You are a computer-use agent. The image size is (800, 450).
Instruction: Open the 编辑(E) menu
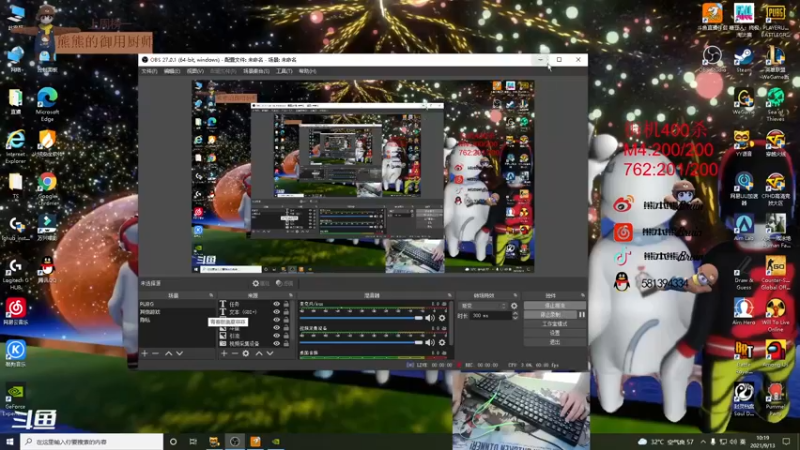pyautogui.click(x=172, y=71)
